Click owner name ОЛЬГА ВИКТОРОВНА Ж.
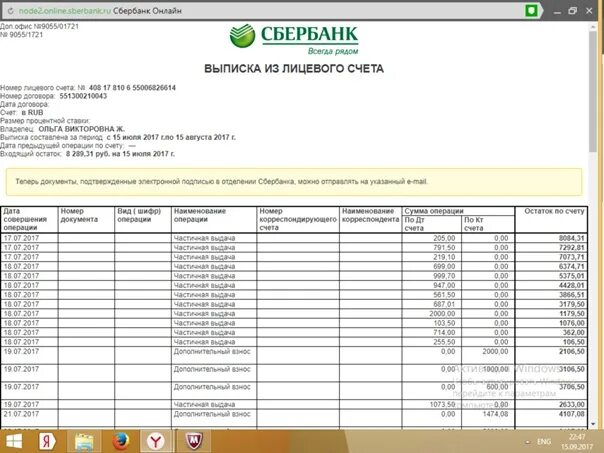The height and width of the screenshot is (453, 604). click(x=81, y=129)
